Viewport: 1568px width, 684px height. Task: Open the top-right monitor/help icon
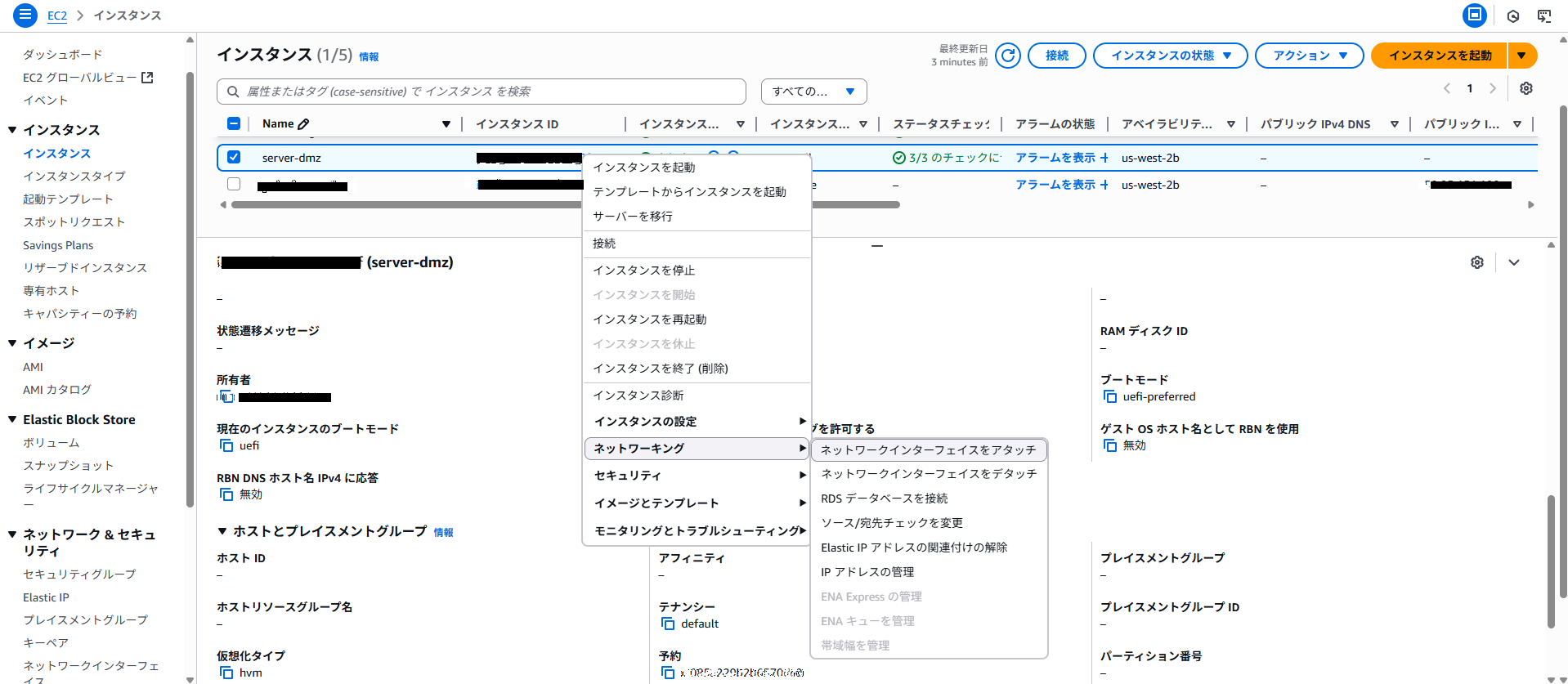point(1544,16)
